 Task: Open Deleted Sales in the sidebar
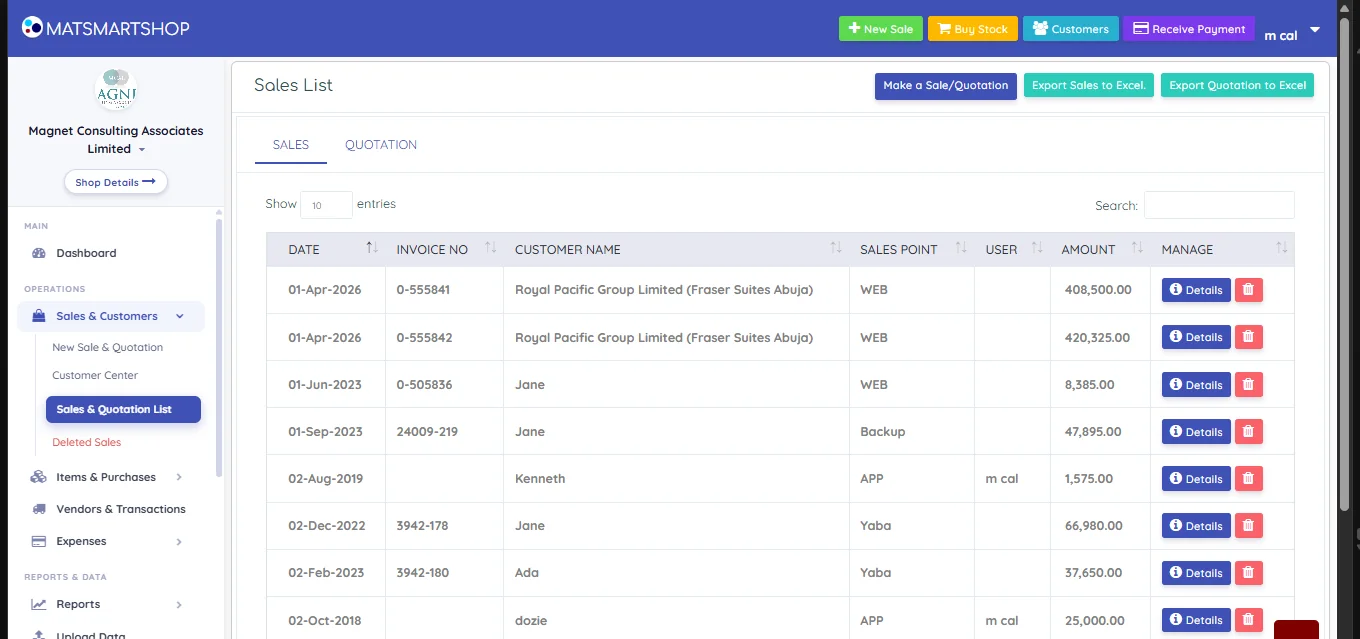(87, 442)
